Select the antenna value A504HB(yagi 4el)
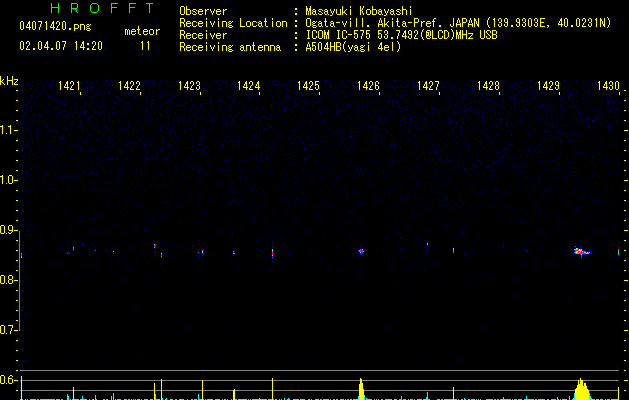This screenshot has width=629, height=400. coord(353,47)
